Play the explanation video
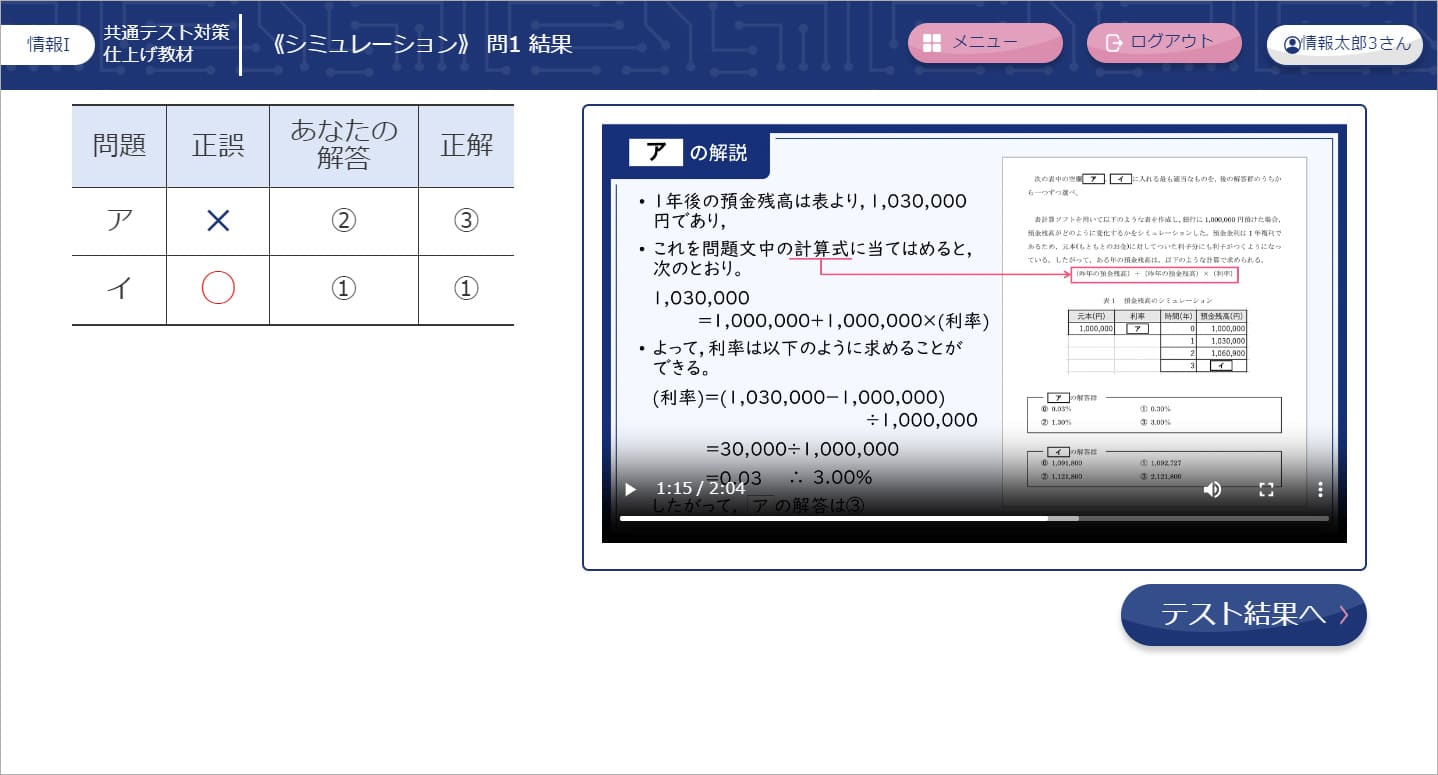This screenshot has width=1438, height=775. 630,489
